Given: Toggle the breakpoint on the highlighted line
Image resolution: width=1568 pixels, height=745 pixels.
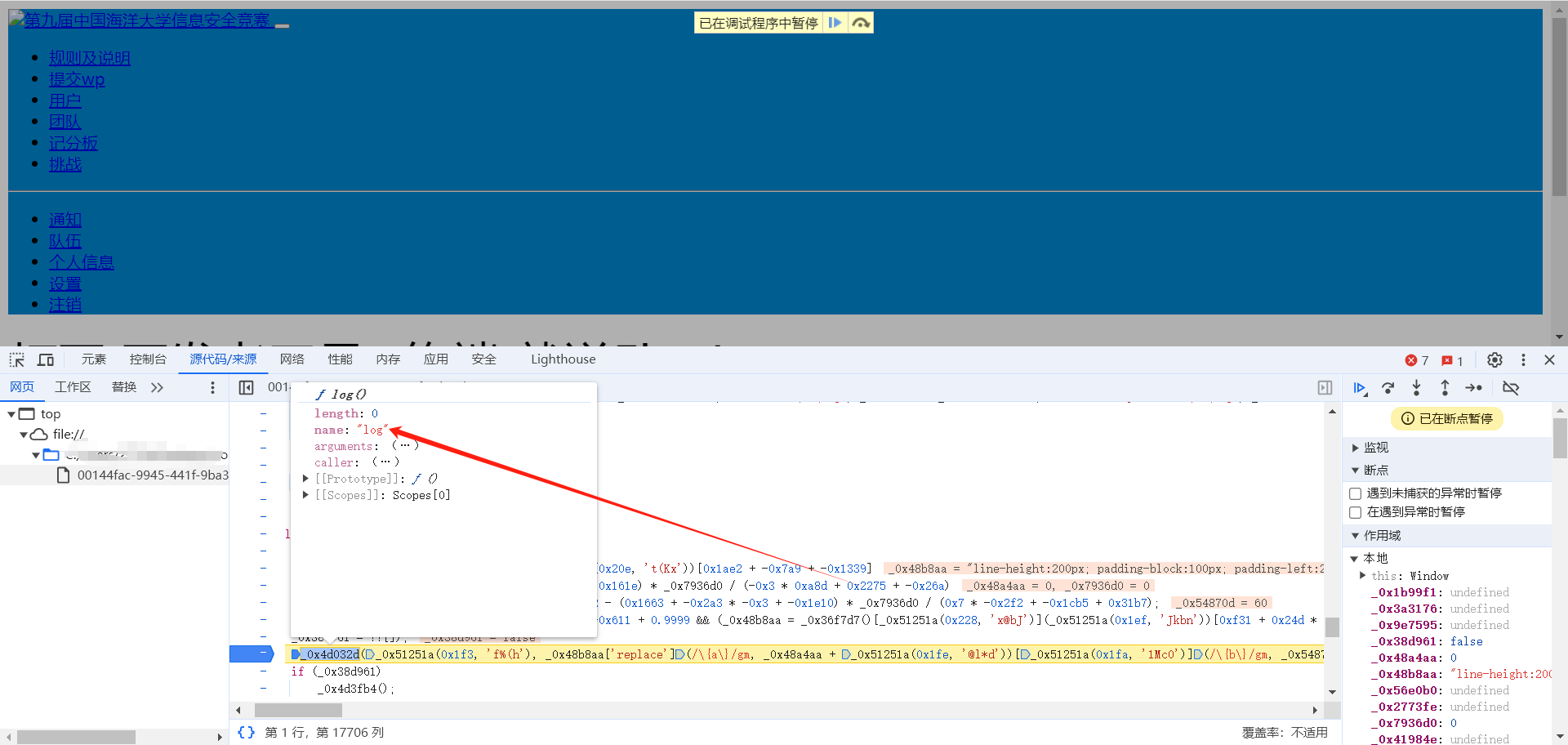Looking at the screenshot, I should tap(252, 654).
